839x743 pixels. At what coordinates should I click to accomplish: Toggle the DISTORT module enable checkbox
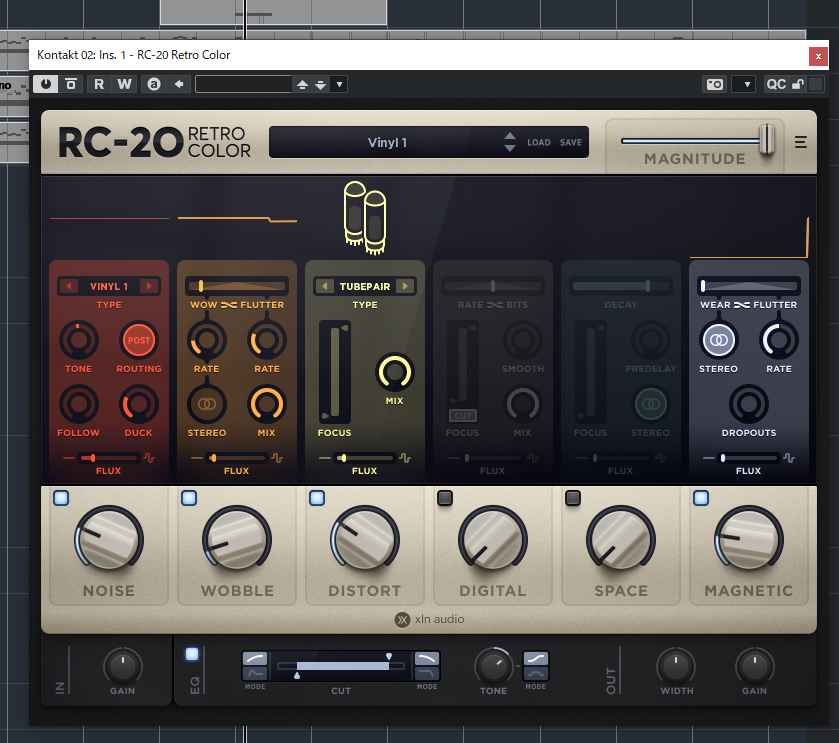coord(317,498)
